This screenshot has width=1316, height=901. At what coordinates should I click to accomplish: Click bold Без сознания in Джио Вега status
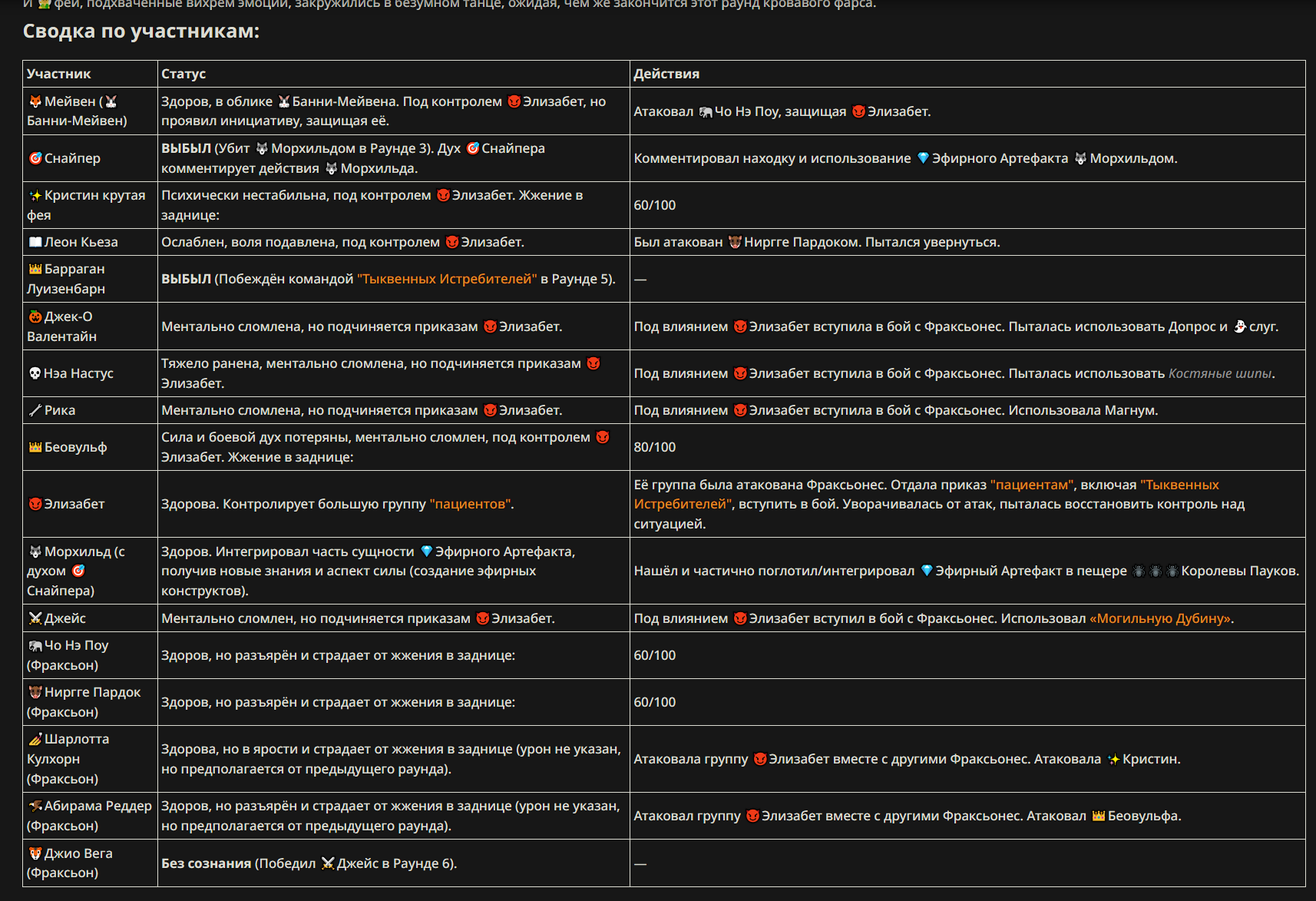point(206,863)
